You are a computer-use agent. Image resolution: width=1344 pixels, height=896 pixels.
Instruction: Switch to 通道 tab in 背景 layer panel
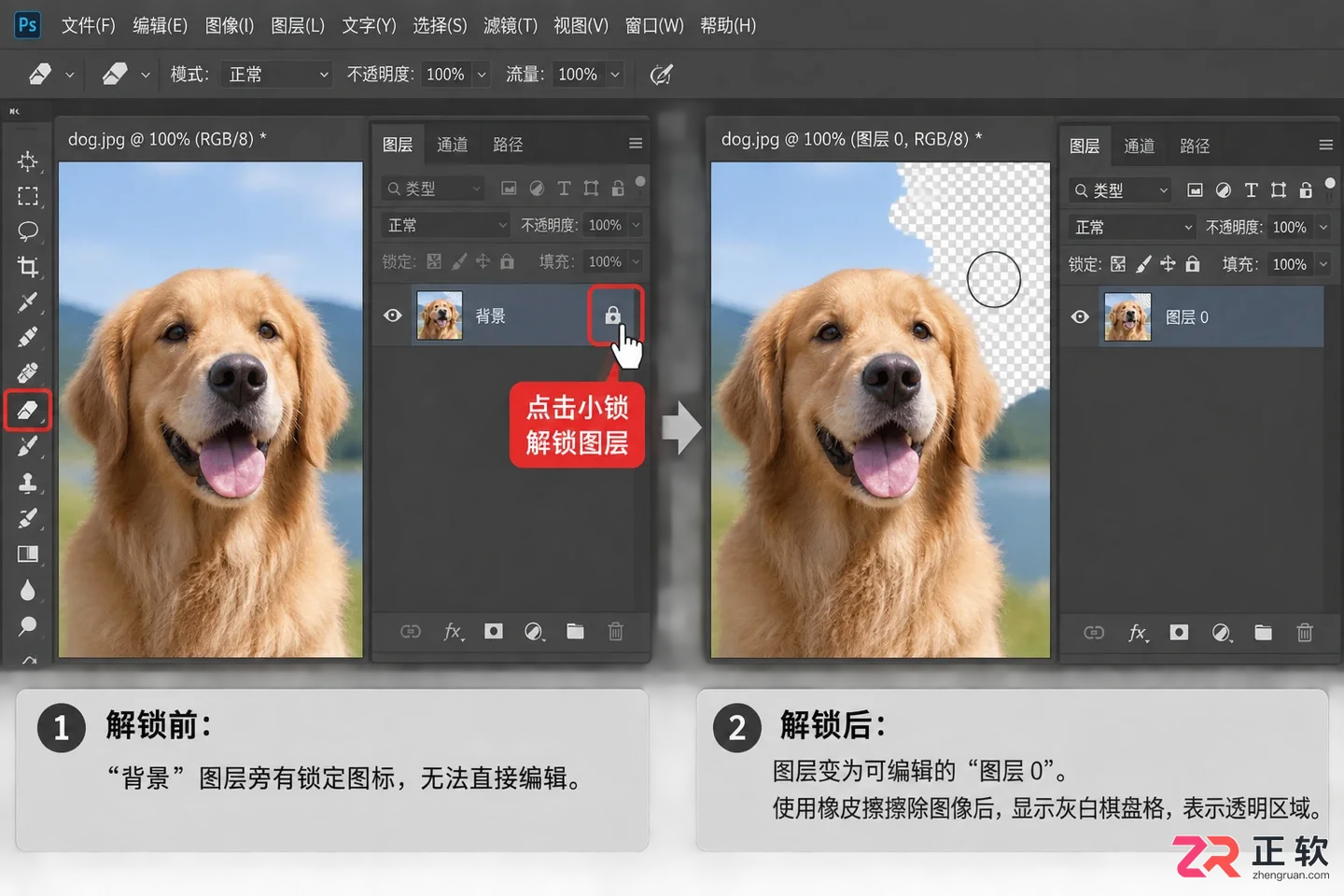point(453,145)
